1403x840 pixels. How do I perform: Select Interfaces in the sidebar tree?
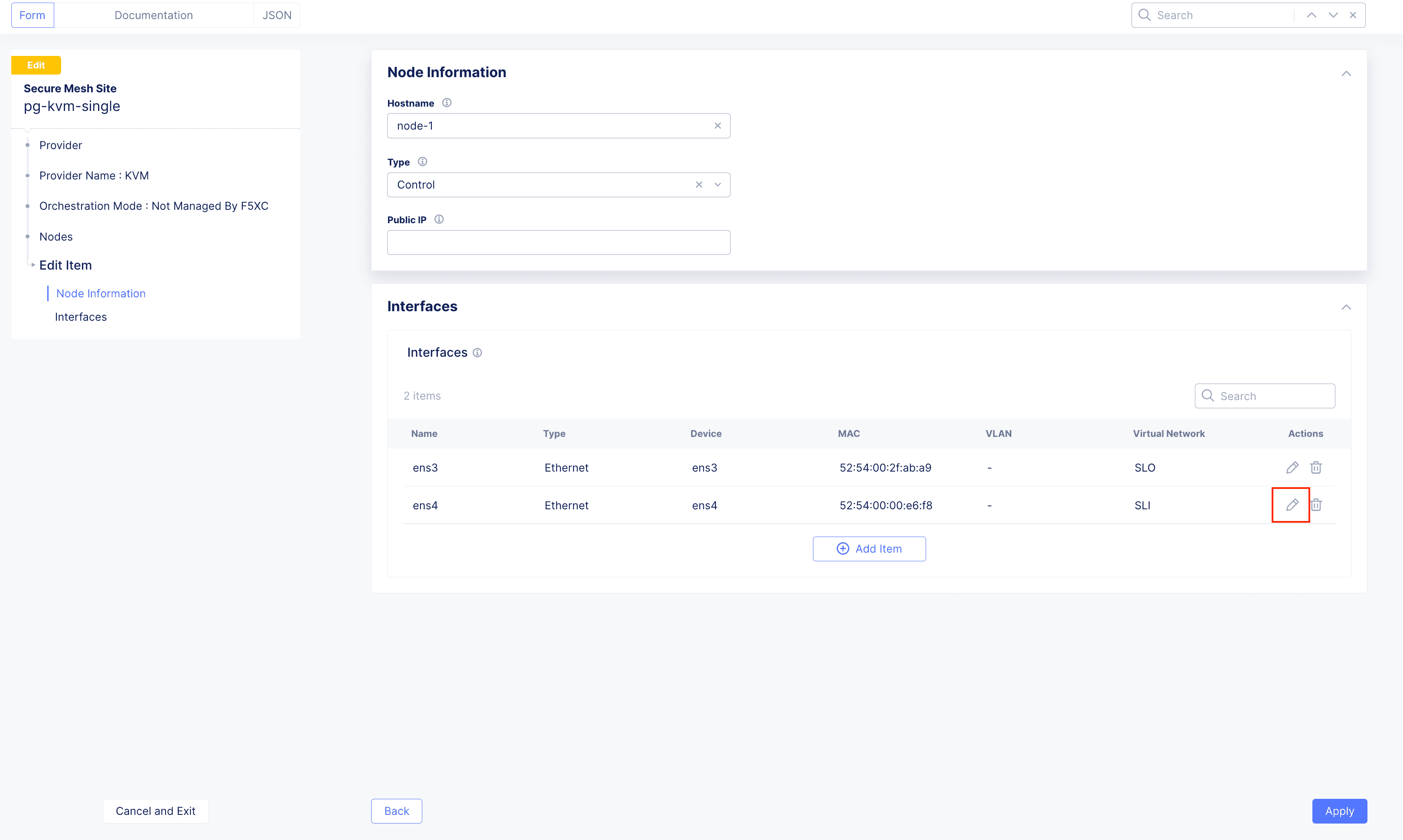[81, 317]
